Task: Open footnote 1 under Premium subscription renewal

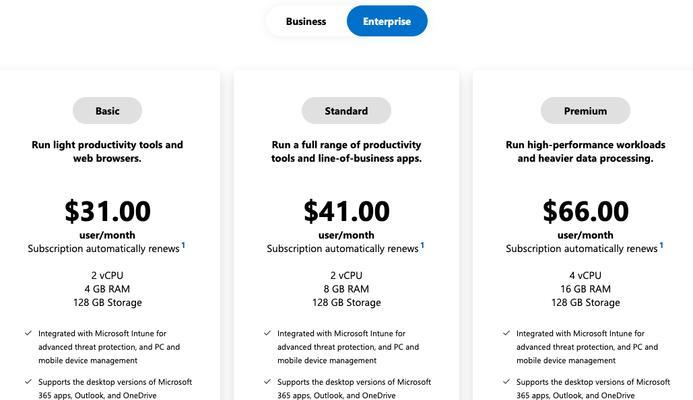Action: click(661, 245)
